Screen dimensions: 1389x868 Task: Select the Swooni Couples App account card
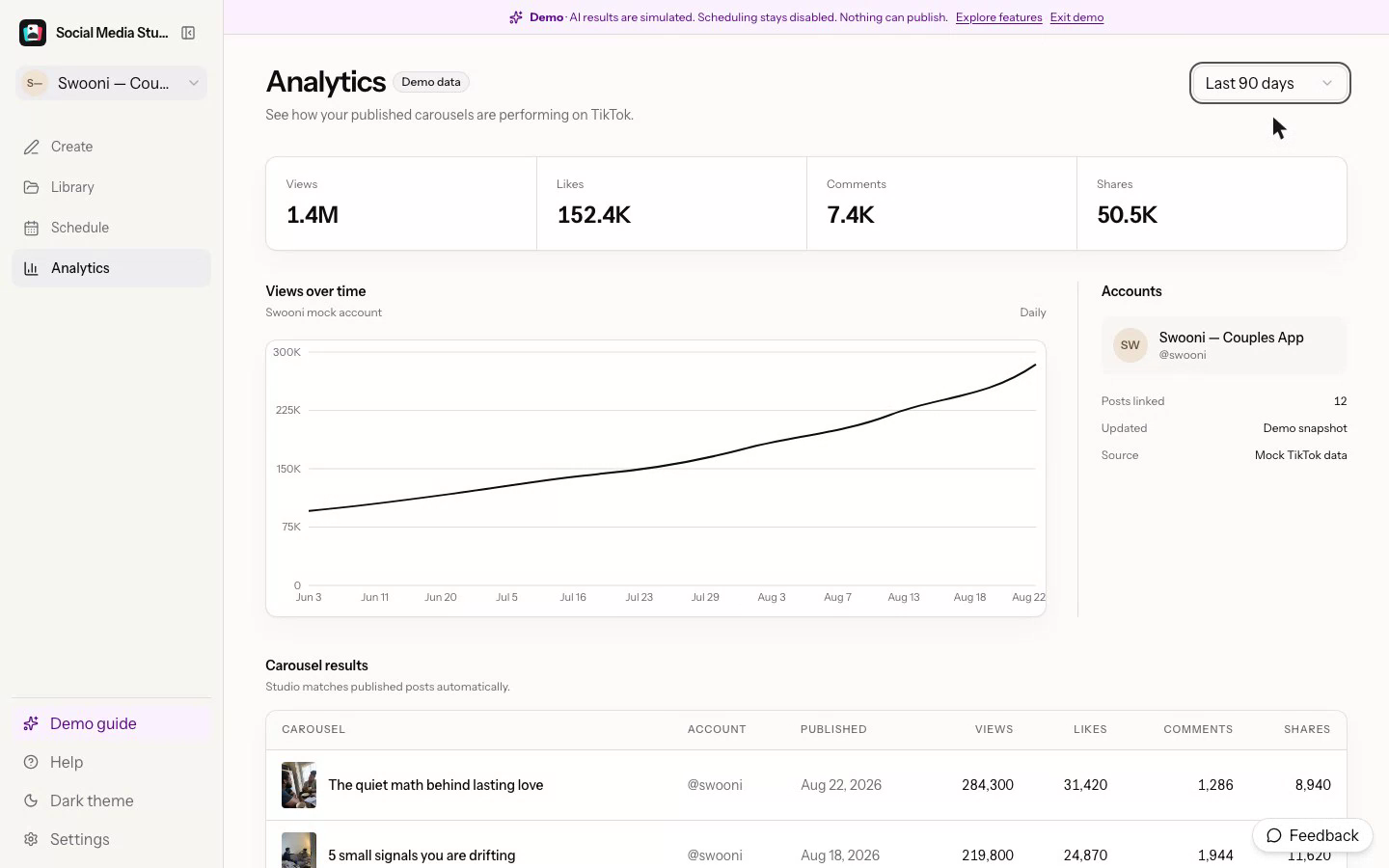click(x=1224, y=345)
